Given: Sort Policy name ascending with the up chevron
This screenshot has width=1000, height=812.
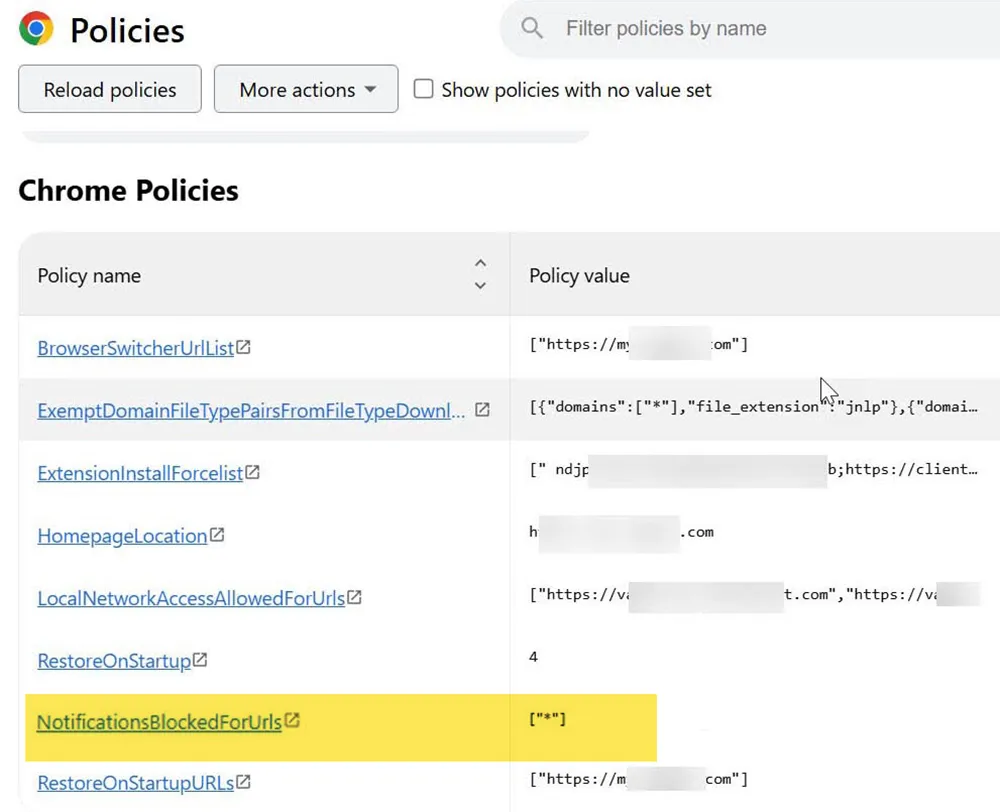Looking at the screenshot, I should [x=480, y=263].
